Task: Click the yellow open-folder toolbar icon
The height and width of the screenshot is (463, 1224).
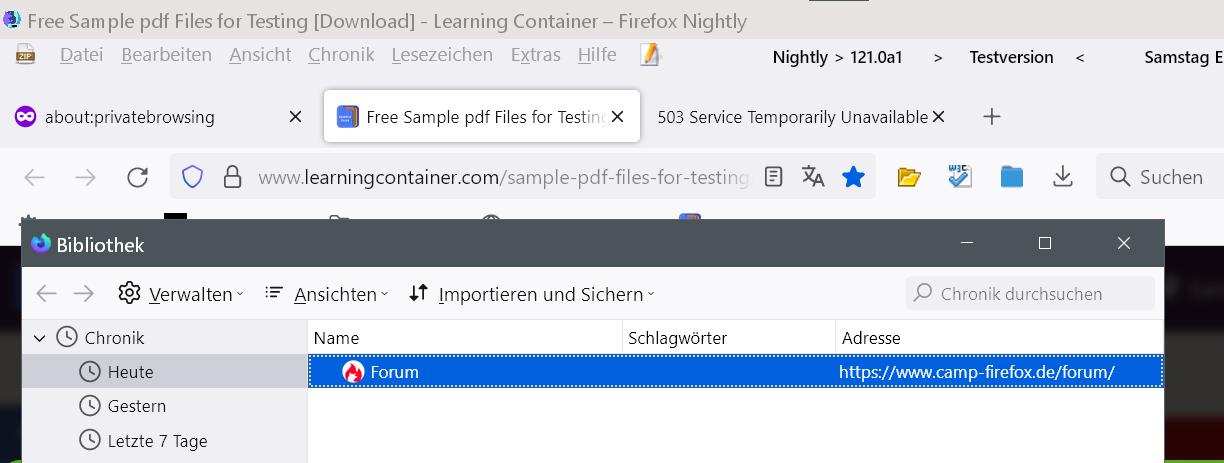Action: point(908,178)
